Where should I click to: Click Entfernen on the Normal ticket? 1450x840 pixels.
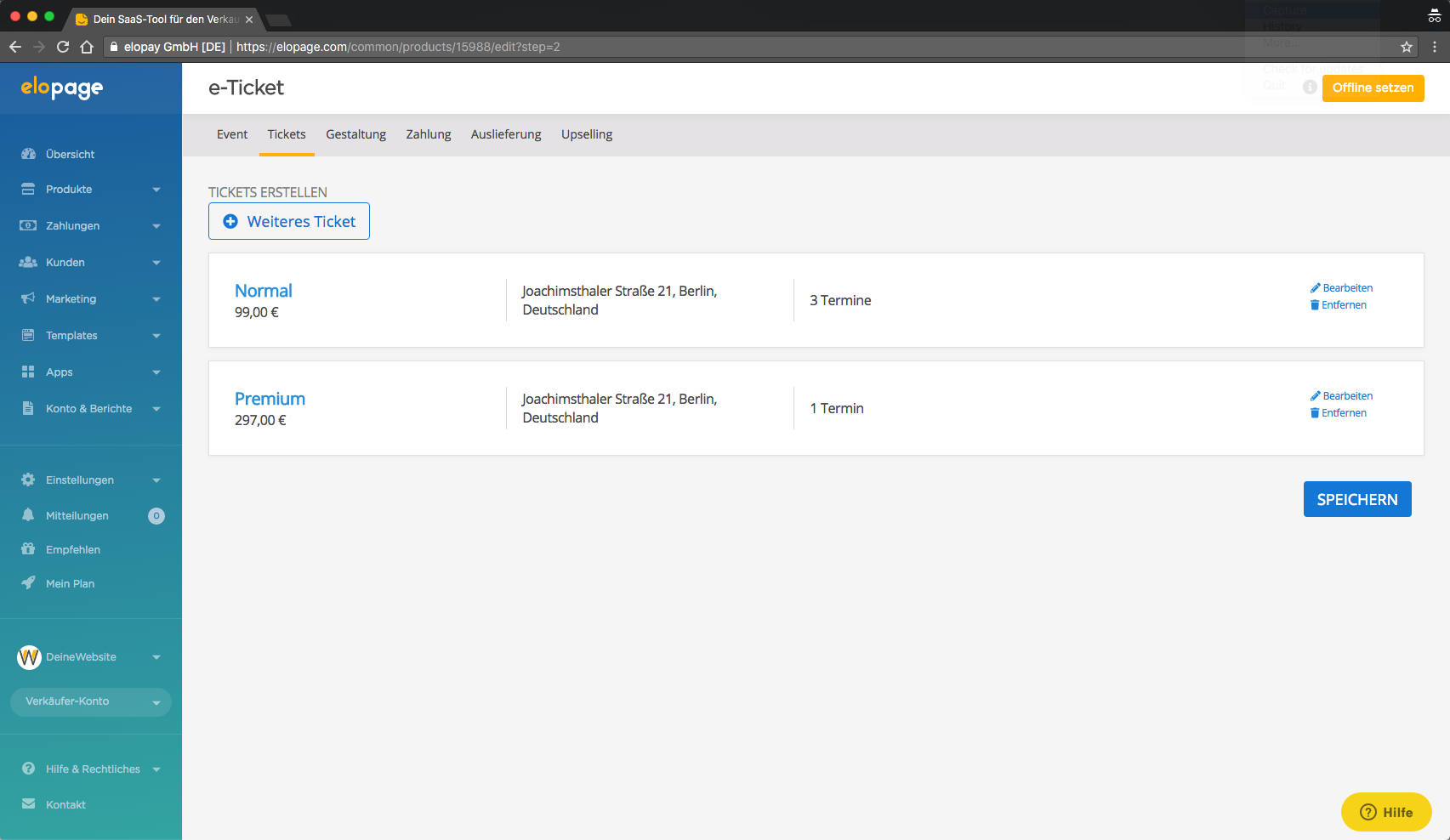(x=1339, y=304)
